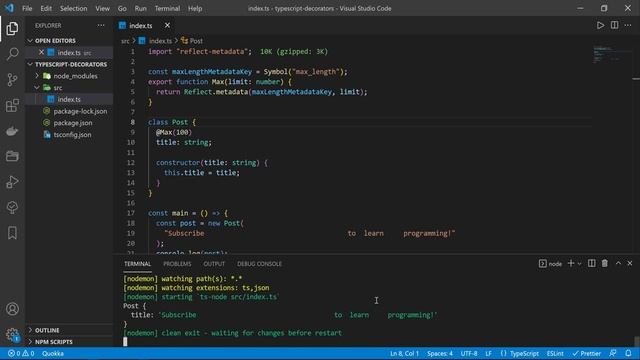Open editor More Actions menu
Screen dimensions: 640x360
click(x=628, y=25)
